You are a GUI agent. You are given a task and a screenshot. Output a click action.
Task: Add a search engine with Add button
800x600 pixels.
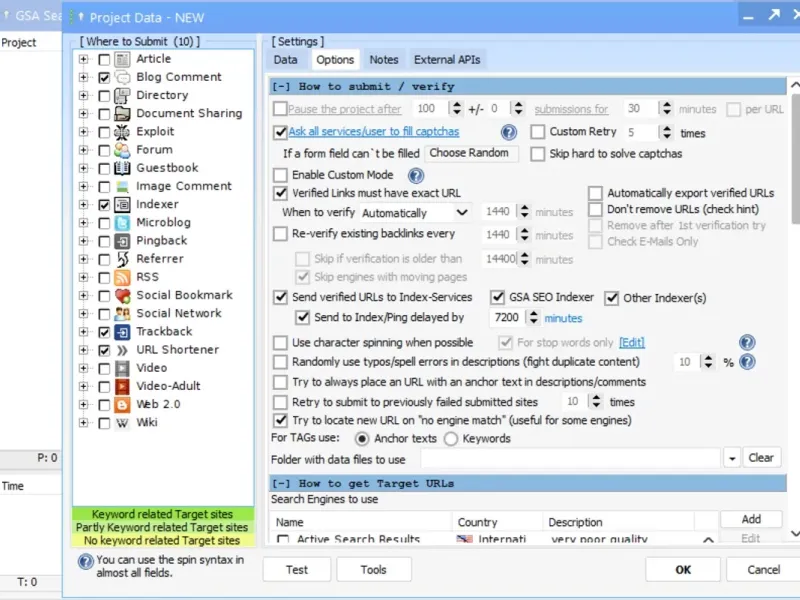coord(751,519)
